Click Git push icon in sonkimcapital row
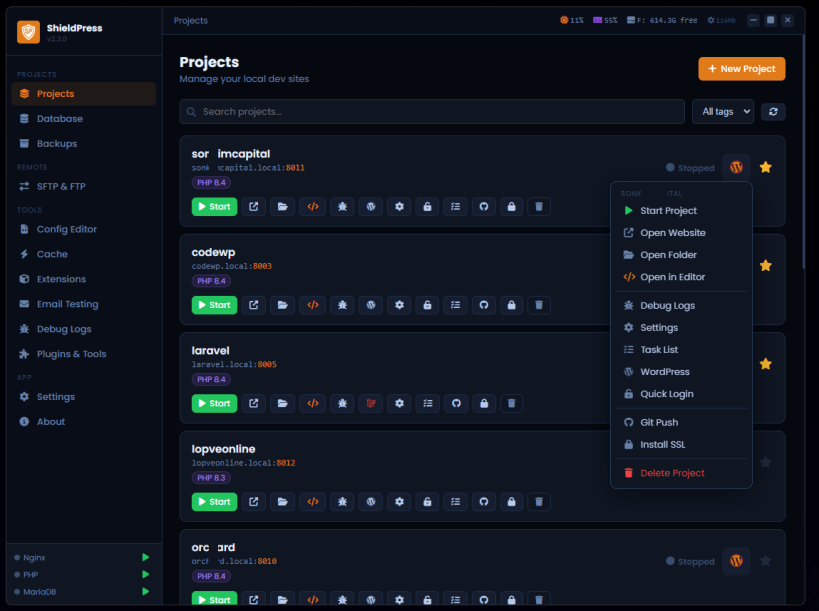Viewport: 819px width, 611px height. (x=484, y=207)
